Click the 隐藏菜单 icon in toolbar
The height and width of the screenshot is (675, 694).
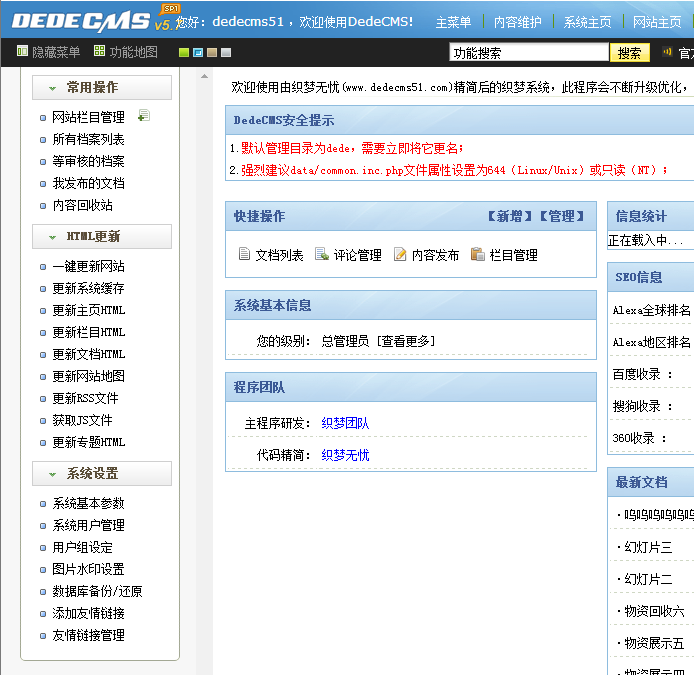click(x=22, y=52)
